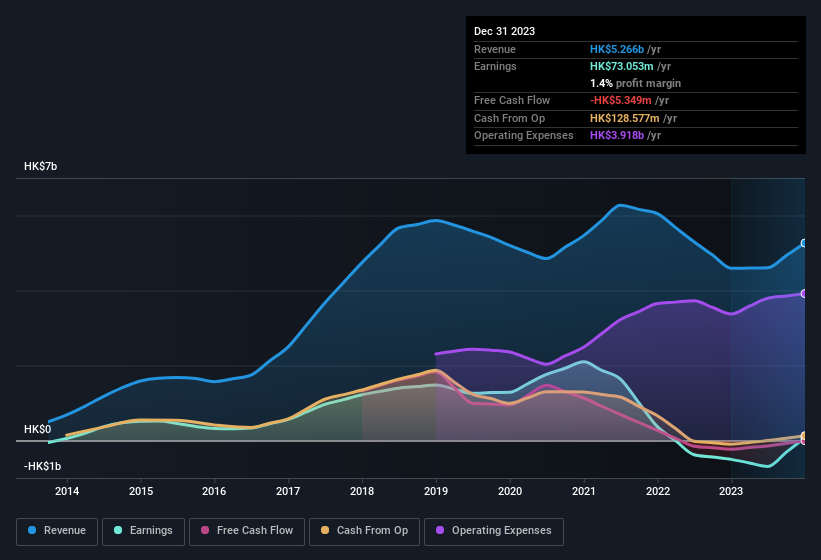Viewport: 821px width, 560px height.
Task: Toggle the Earnings legend button
Action: 143,531
